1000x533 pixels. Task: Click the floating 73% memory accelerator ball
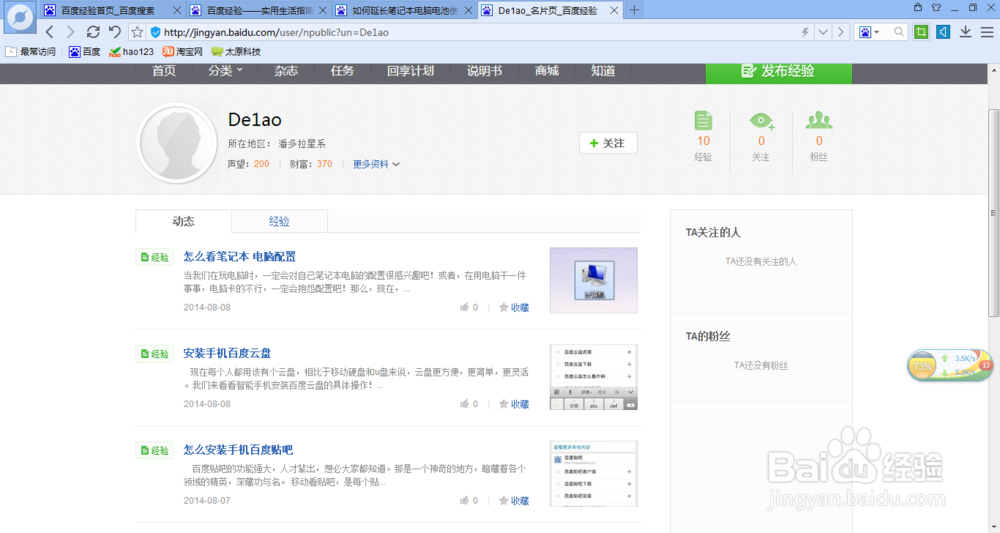click(922, 366)
